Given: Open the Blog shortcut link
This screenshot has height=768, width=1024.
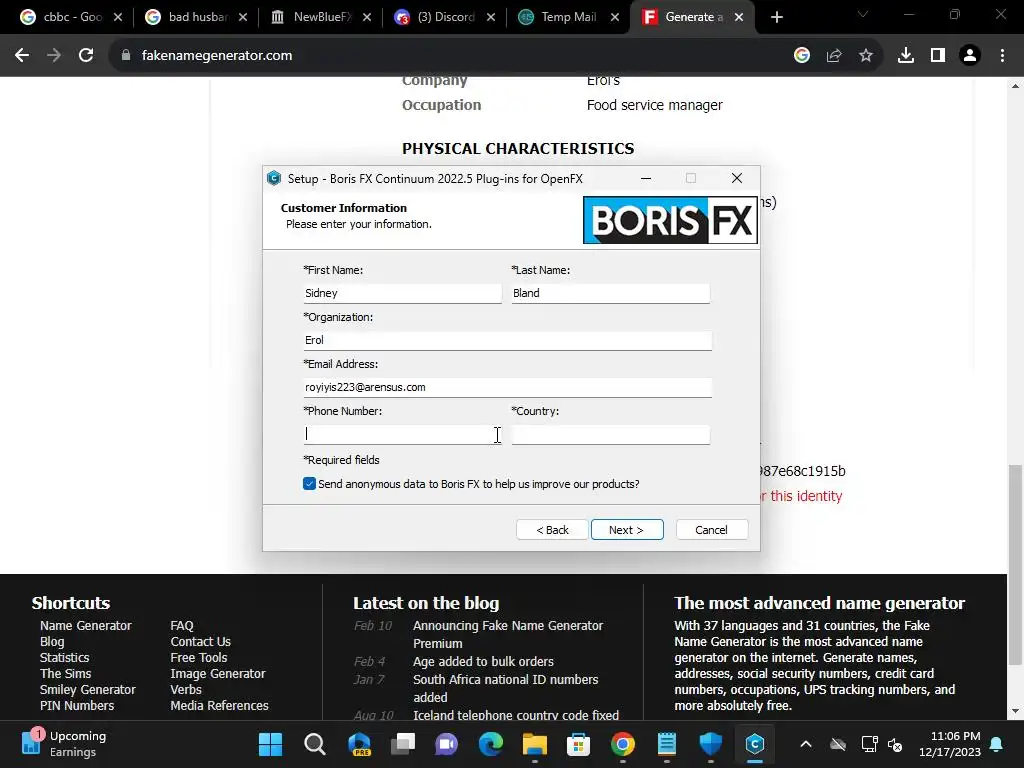Looking at the screenshot, I should [x=52, y=641].
